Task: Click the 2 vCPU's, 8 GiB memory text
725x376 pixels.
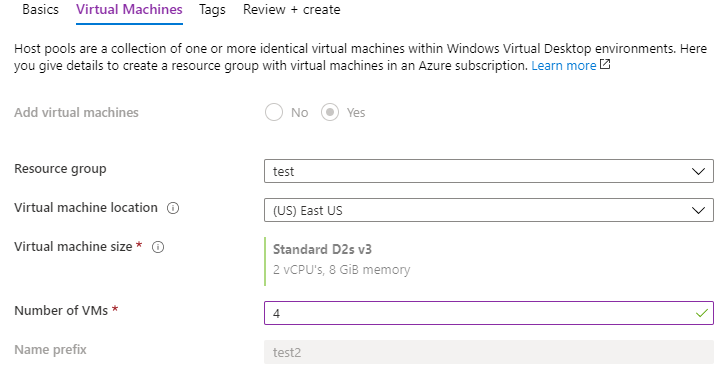Action: pyautogui.click(x=341, y=270)
